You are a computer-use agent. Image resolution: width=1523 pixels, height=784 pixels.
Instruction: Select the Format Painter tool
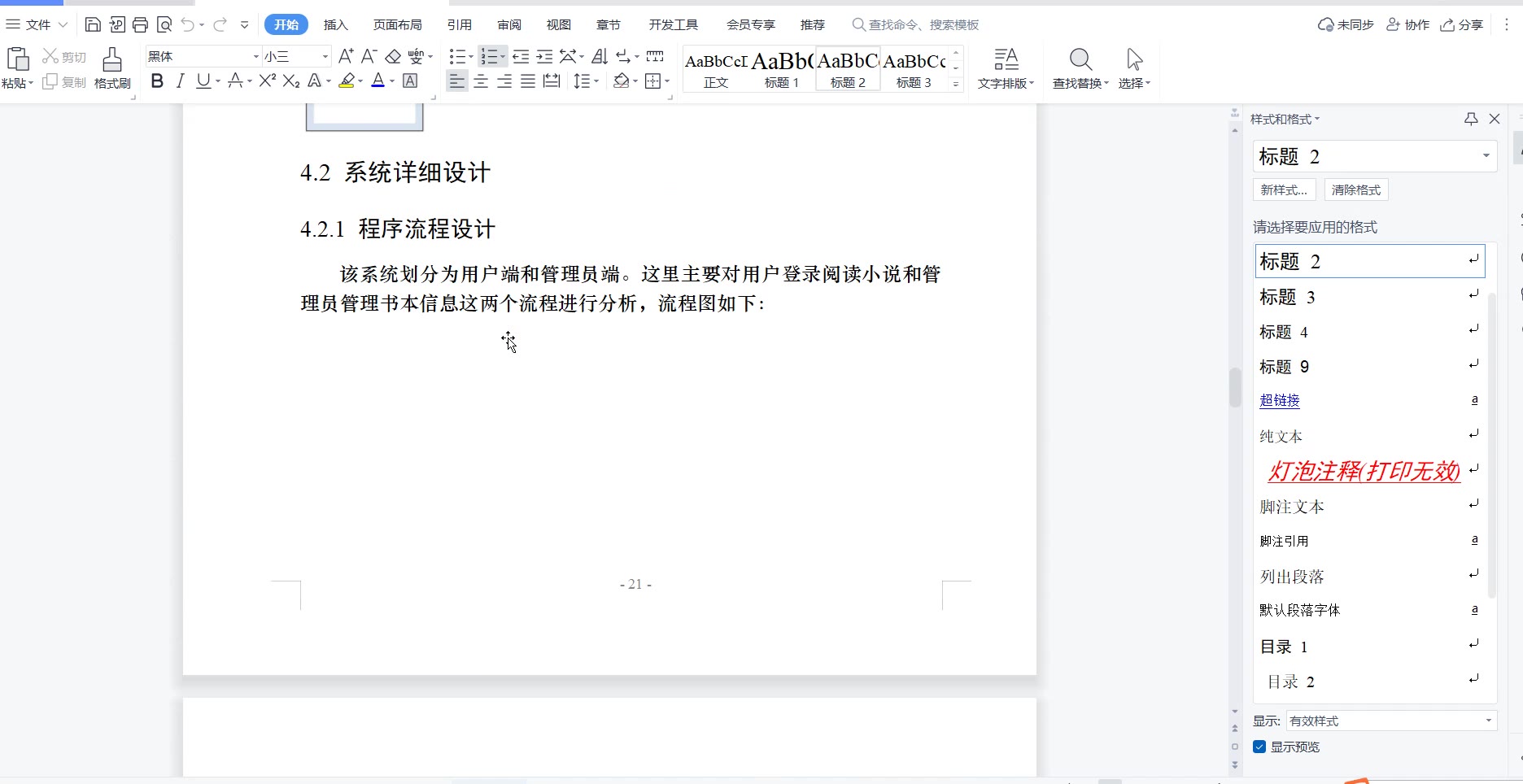(x=112, y=68)
